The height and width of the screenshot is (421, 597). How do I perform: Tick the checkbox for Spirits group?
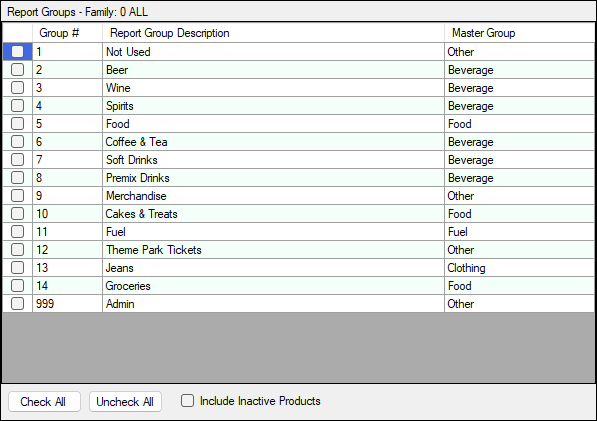(18, 105)
